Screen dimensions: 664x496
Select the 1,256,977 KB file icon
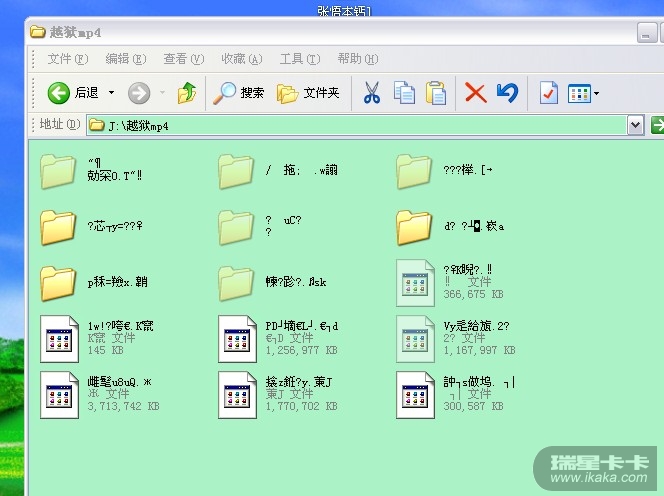237,339
